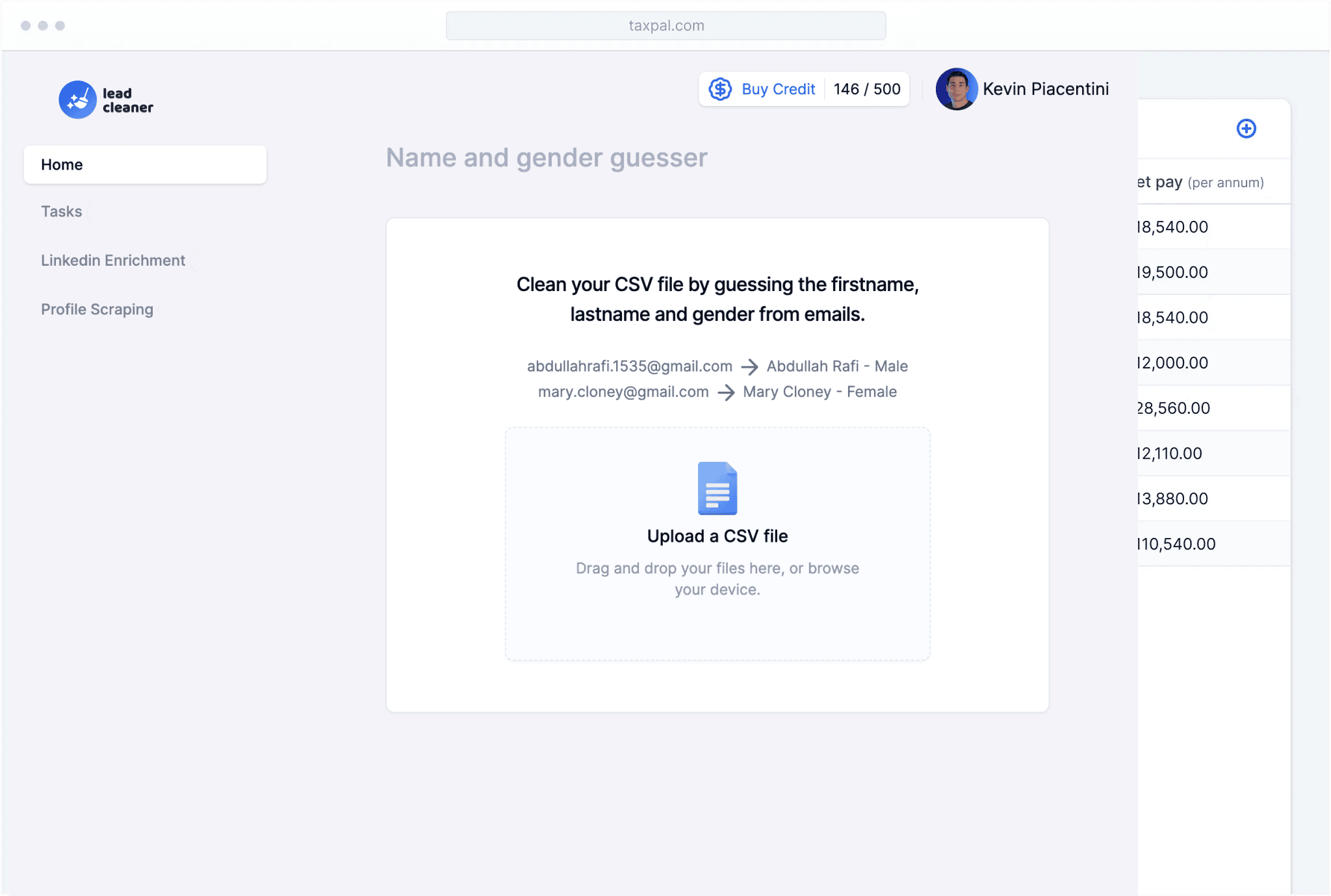1331x896 pixels.
Task: Go to Tasks in the sidebar
Action: 62,212
